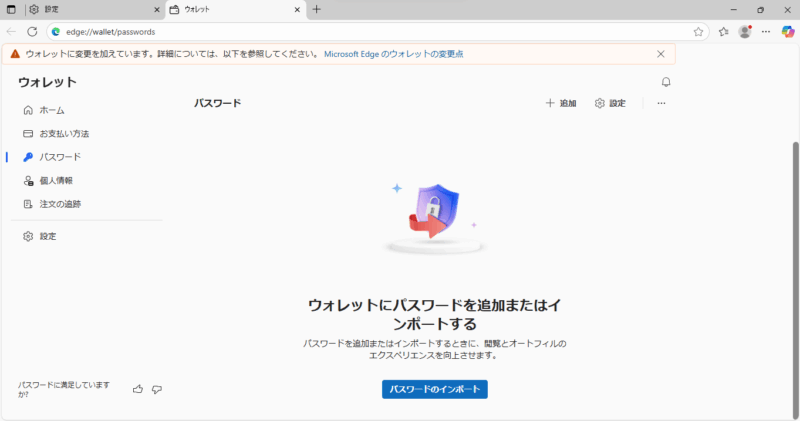The height and width of the screenshot is (421, 800).
Task: Add this page to favorites star
Action: 698,32
